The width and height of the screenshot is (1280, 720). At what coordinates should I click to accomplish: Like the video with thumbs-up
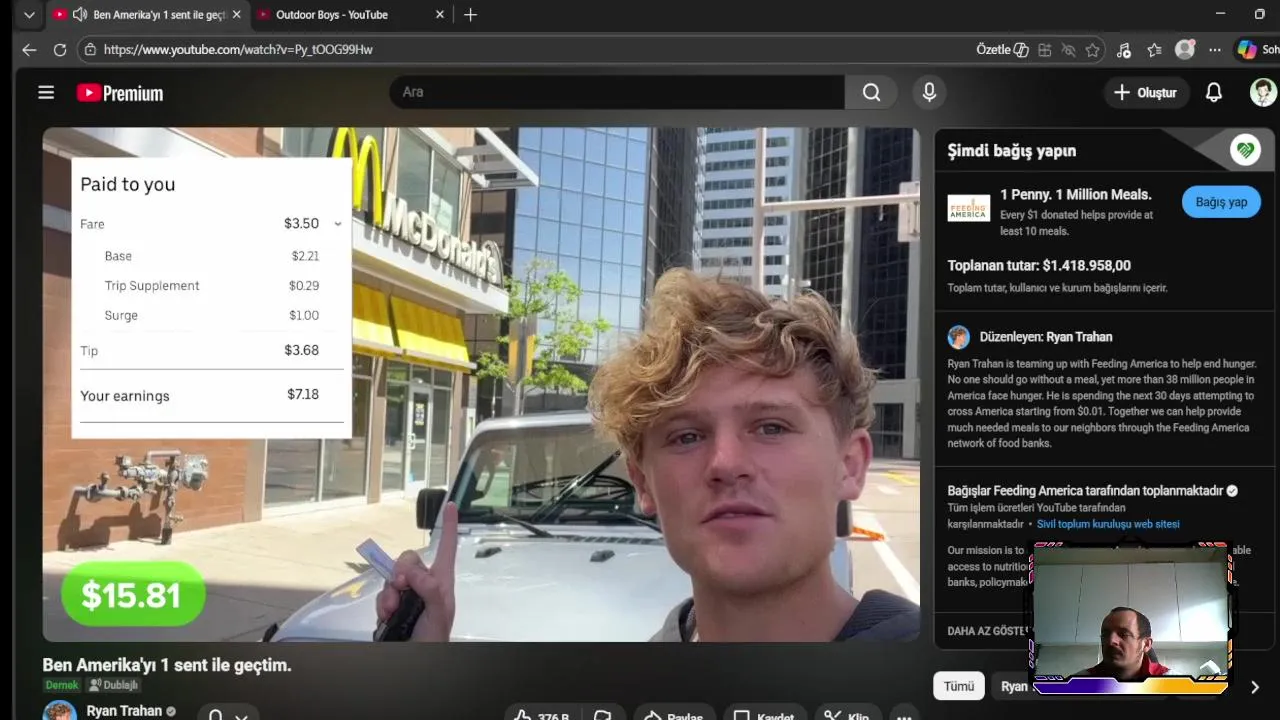[x=540, y=716]
